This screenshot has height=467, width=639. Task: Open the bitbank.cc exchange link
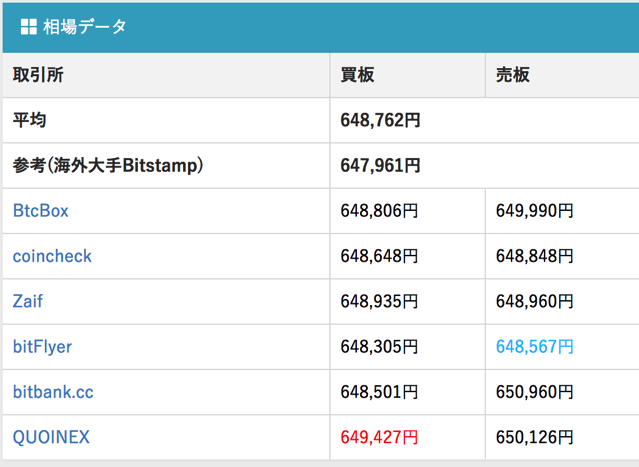tap(53, 392)
